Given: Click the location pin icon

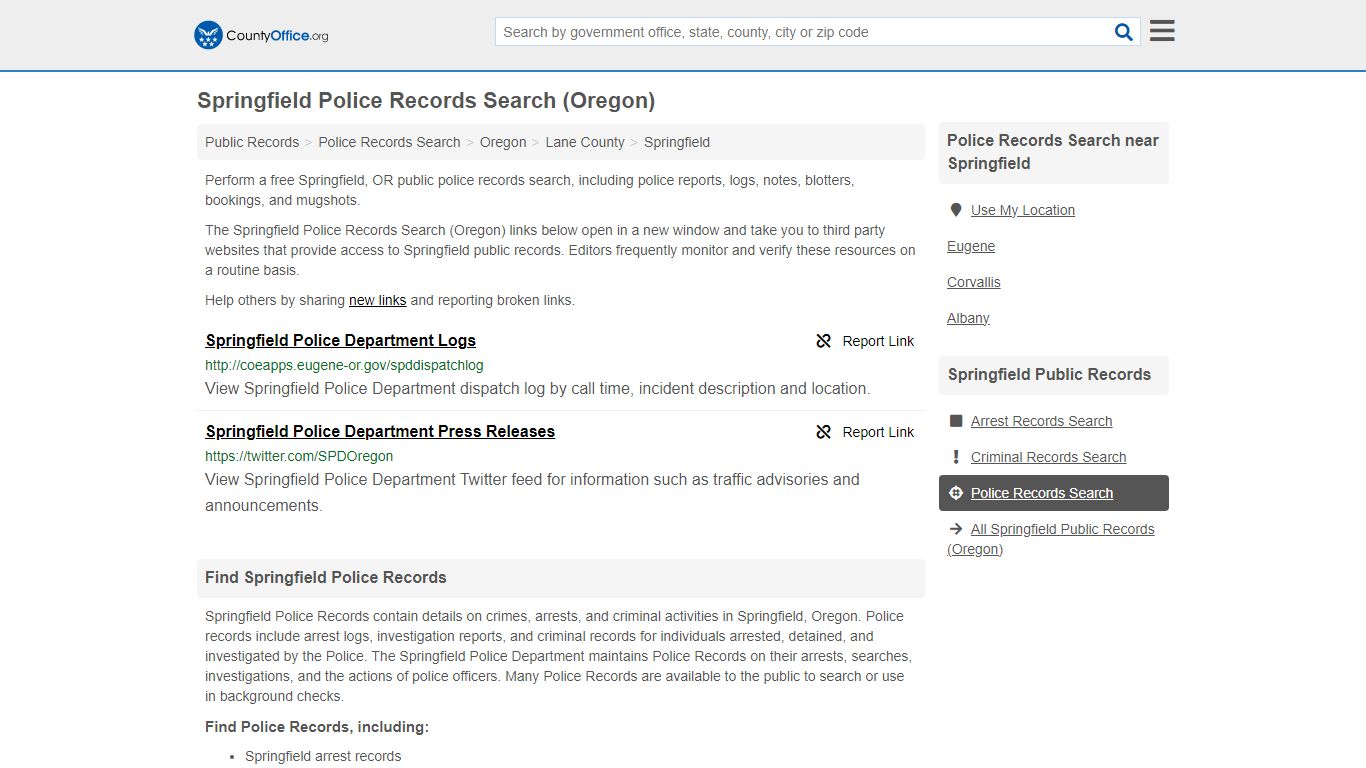Looking at the screenshot, I should tap(956, 210).
